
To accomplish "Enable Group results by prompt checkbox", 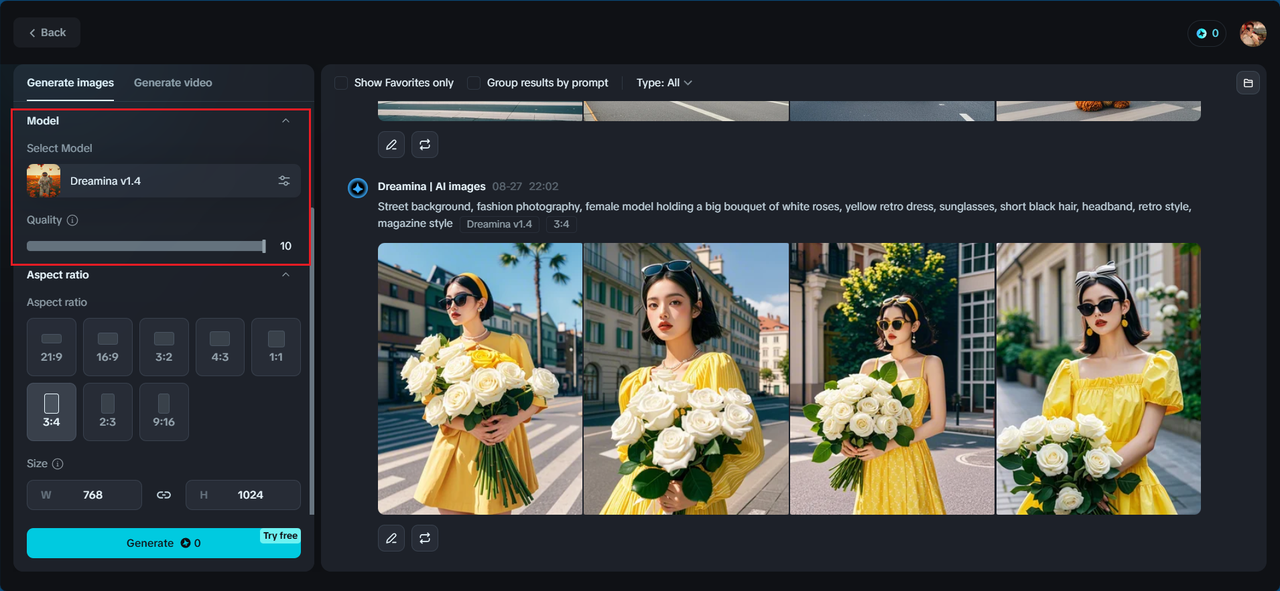I will click(x=474, y=83).
